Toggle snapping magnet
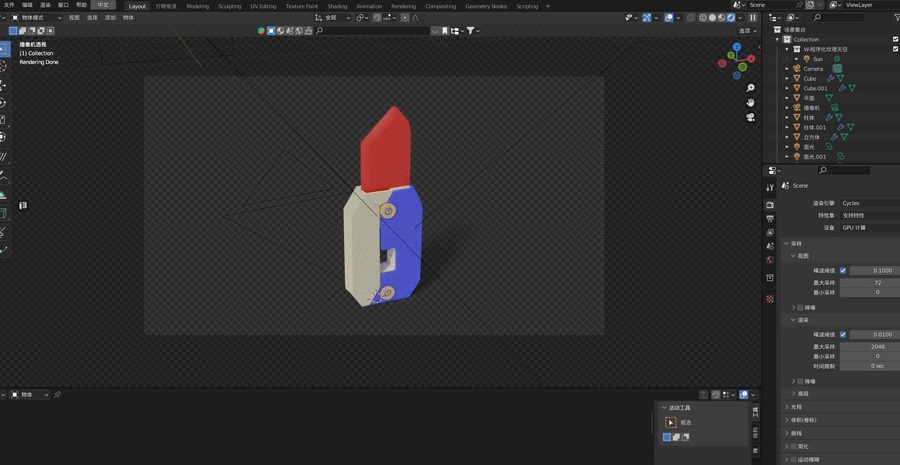Viewport: 900px width, 465px height. (x=377, y=18)
